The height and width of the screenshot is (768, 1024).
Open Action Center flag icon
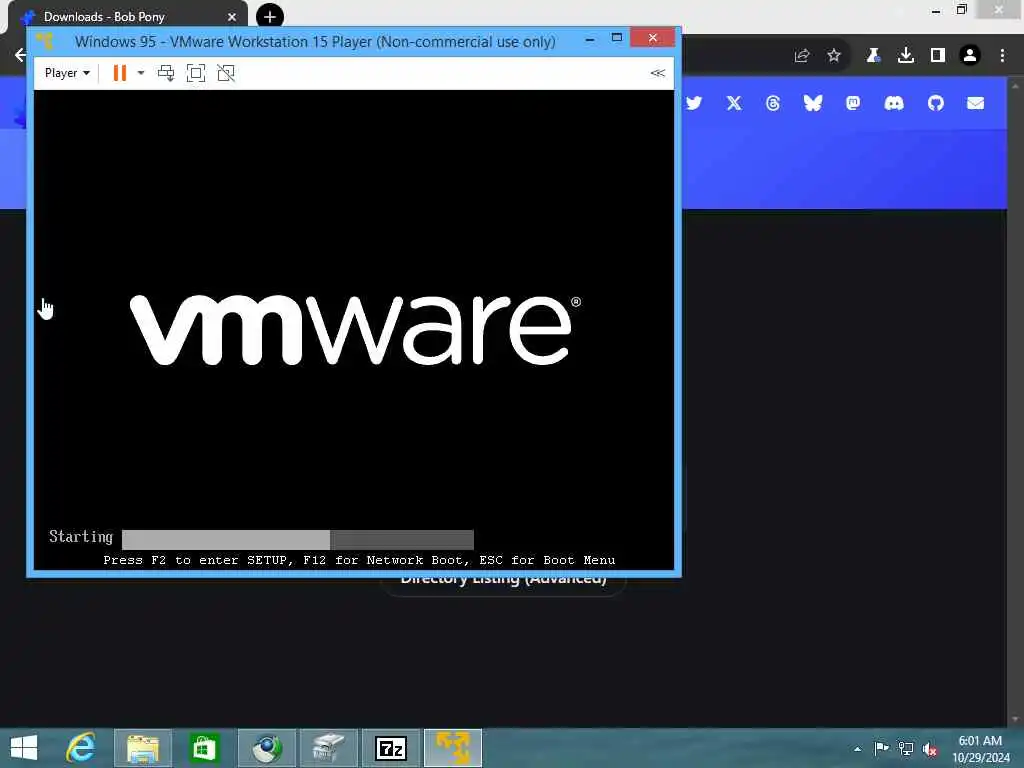point(881,748)
